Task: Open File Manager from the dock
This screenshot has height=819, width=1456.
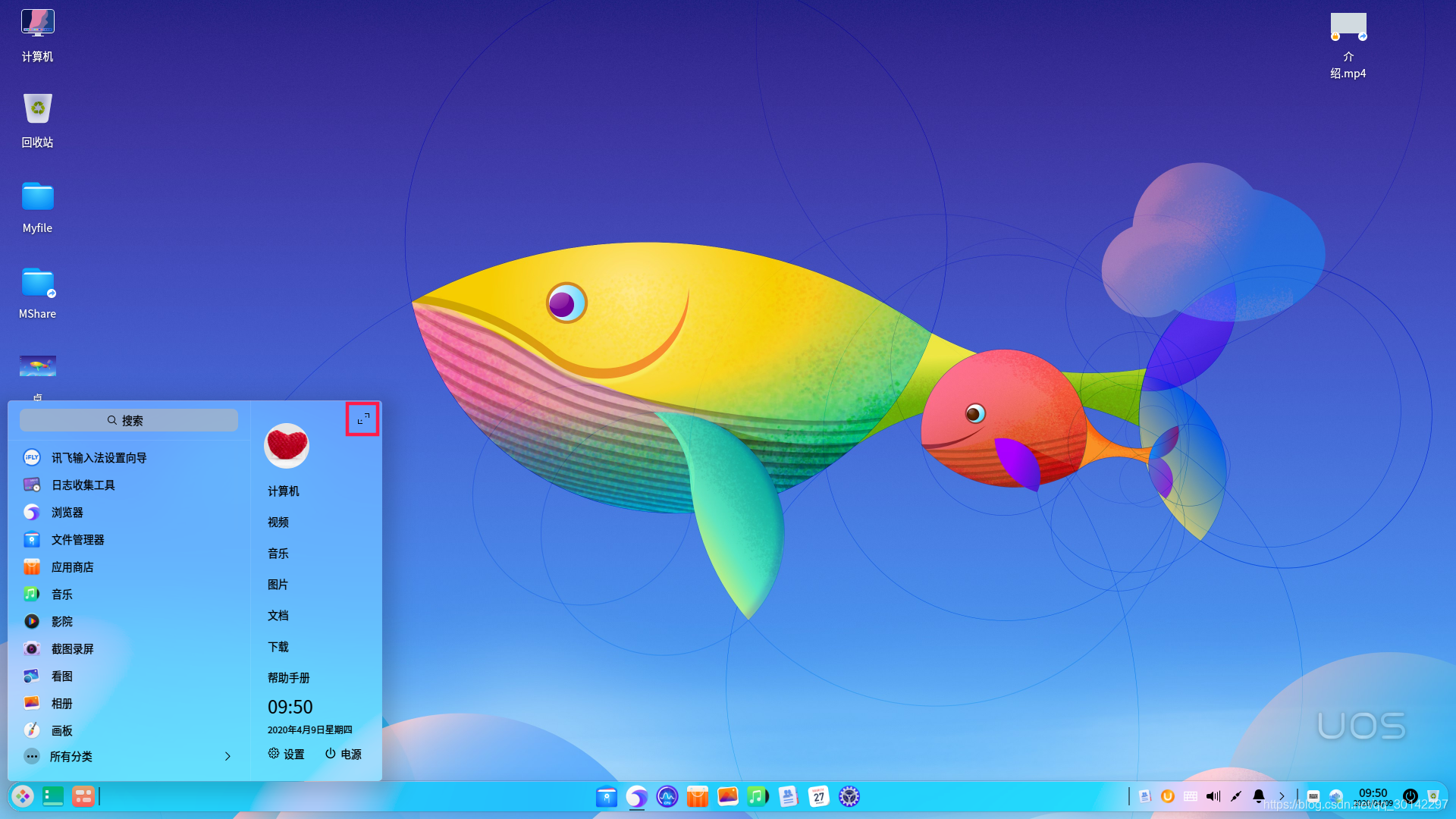Action: click(x=607, y=796)
